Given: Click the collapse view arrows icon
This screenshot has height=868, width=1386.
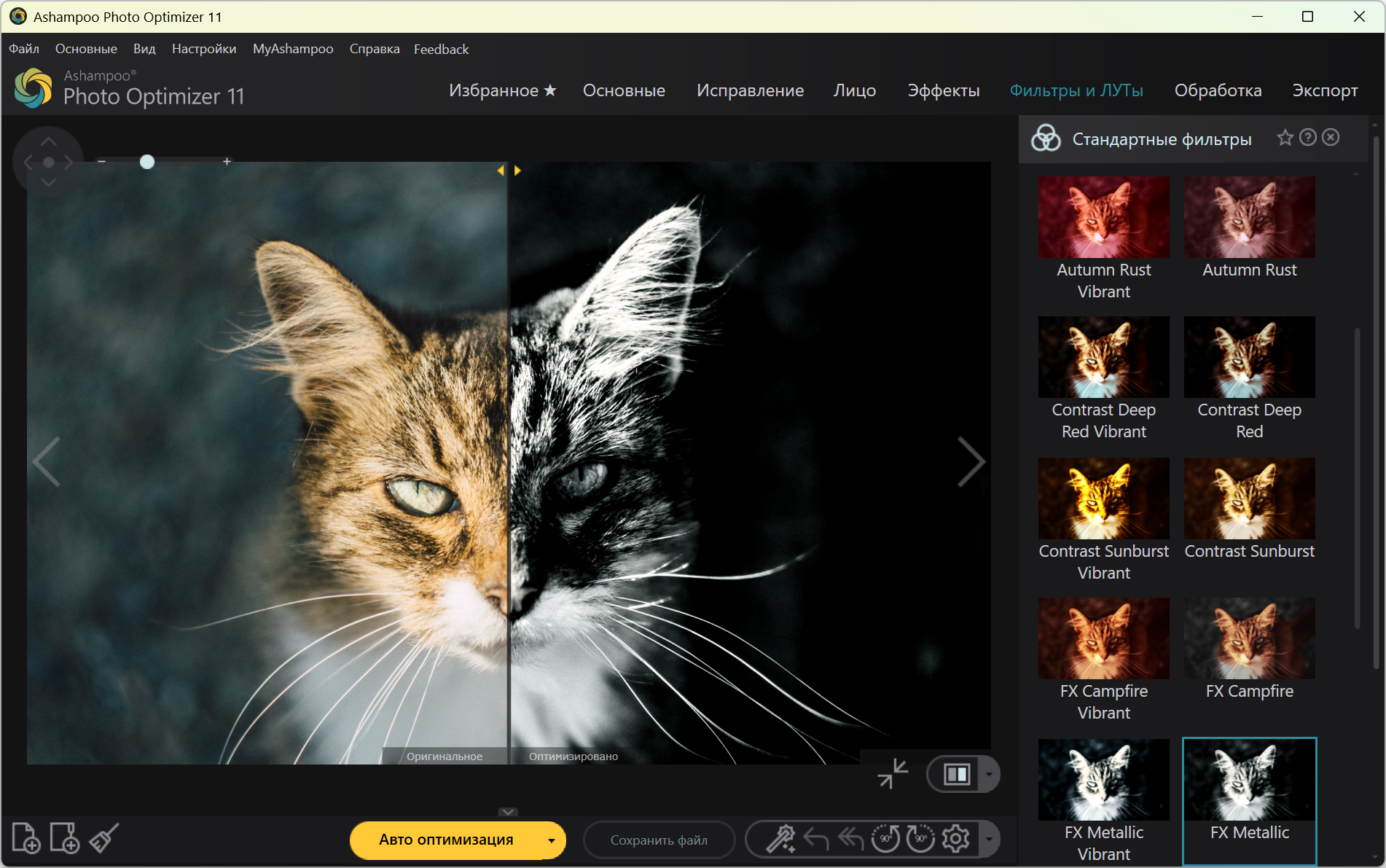Looking at the screenshot, I should pyautogui.click(x=893, y=773).
